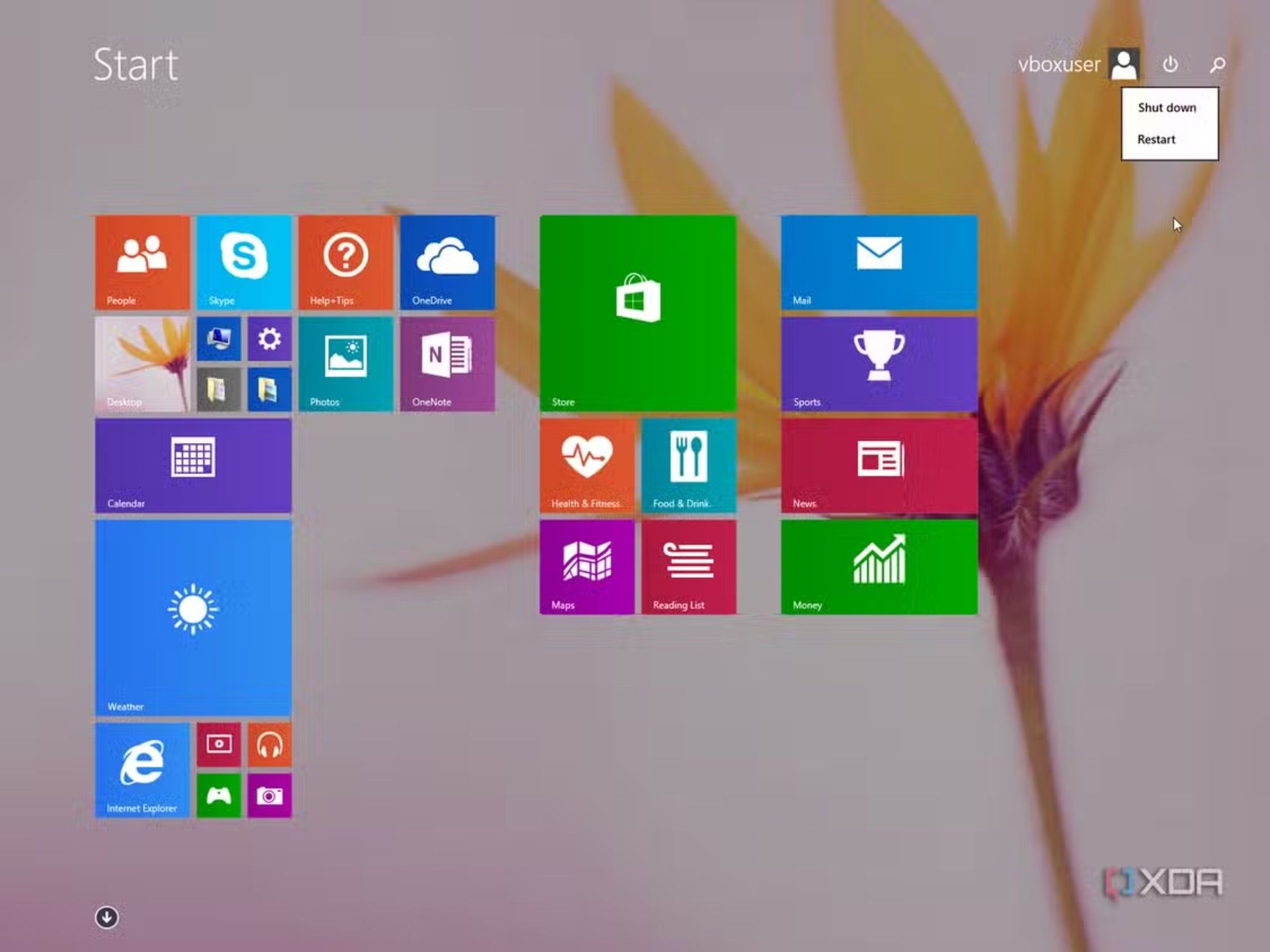Open the Video small tile

click(x=218, y=744)
